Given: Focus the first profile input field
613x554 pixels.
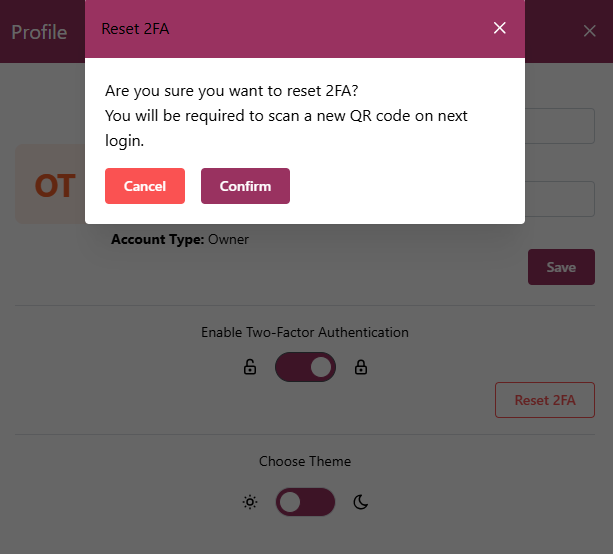Looking at the screenshot, I should [559, 126].
